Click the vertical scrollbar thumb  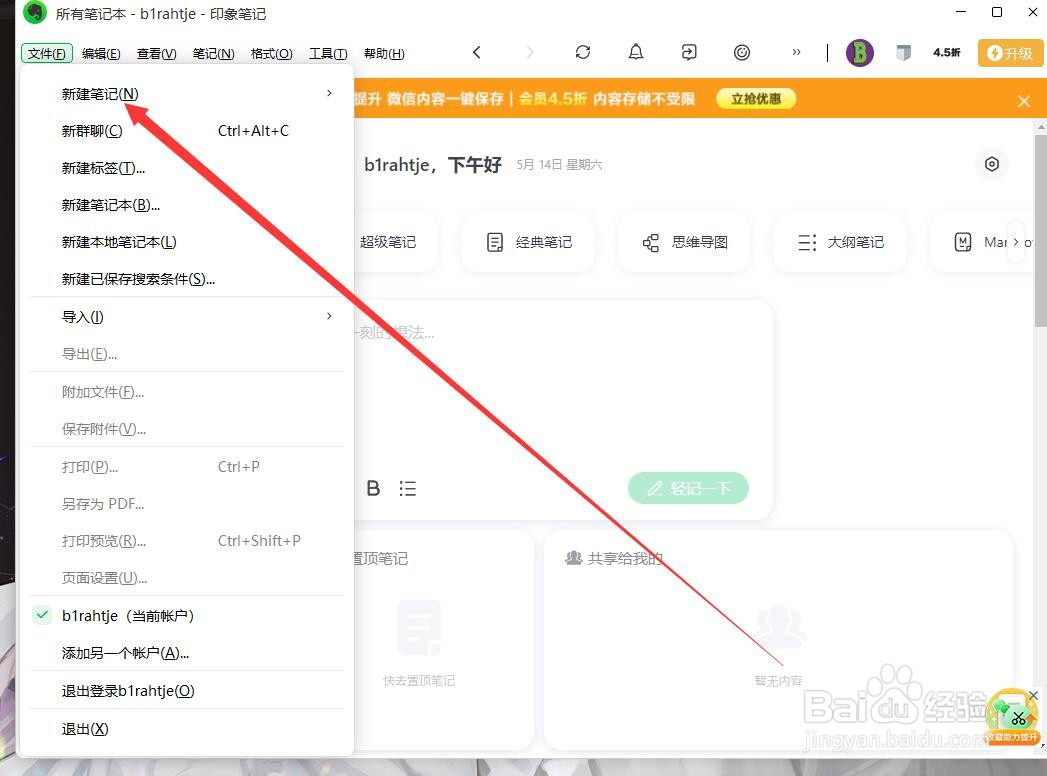[1040, 230]
